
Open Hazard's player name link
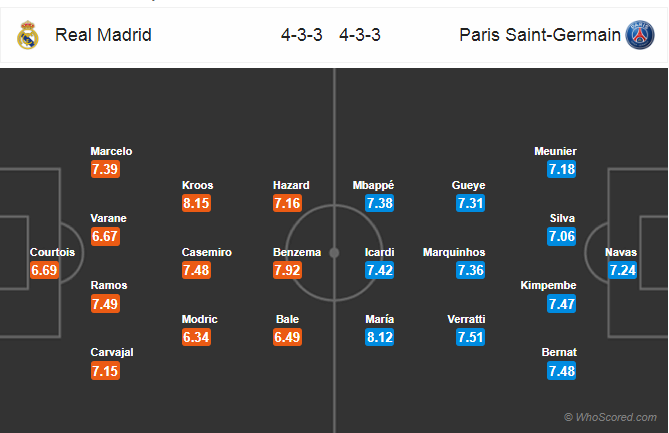point(291,185)
